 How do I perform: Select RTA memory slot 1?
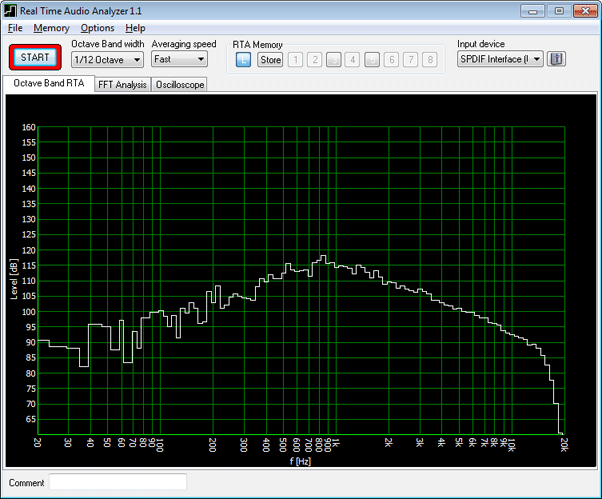(x=296, y=60)
